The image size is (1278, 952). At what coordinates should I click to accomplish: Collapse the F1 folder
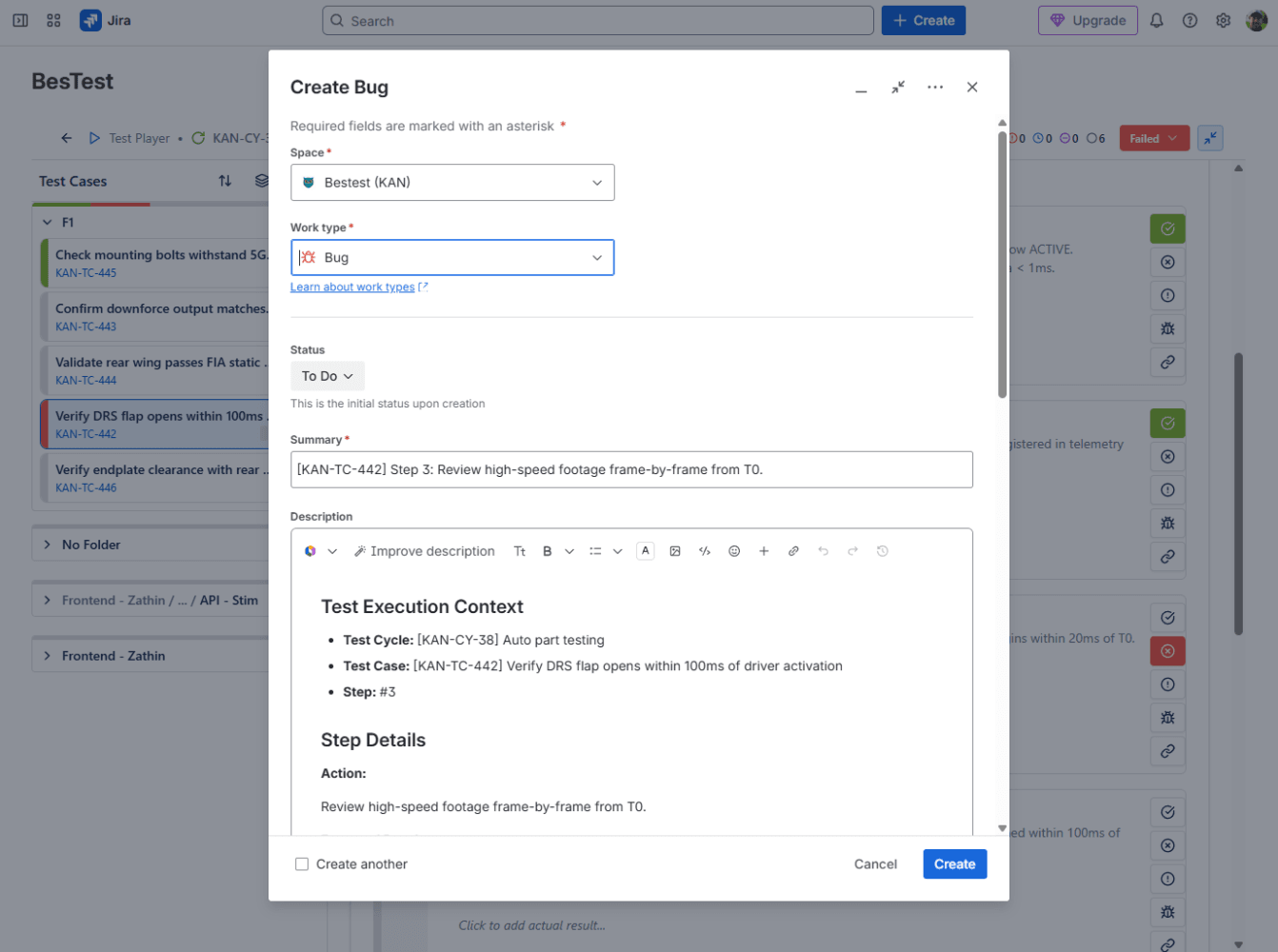pyautogui.click(x=47, y=222)
